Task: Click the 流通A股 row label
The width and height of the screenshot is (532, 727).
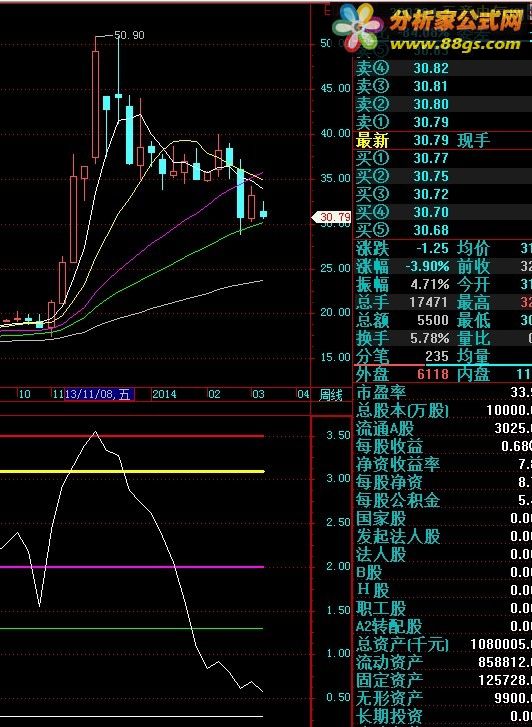Action: tap(385, 428)
